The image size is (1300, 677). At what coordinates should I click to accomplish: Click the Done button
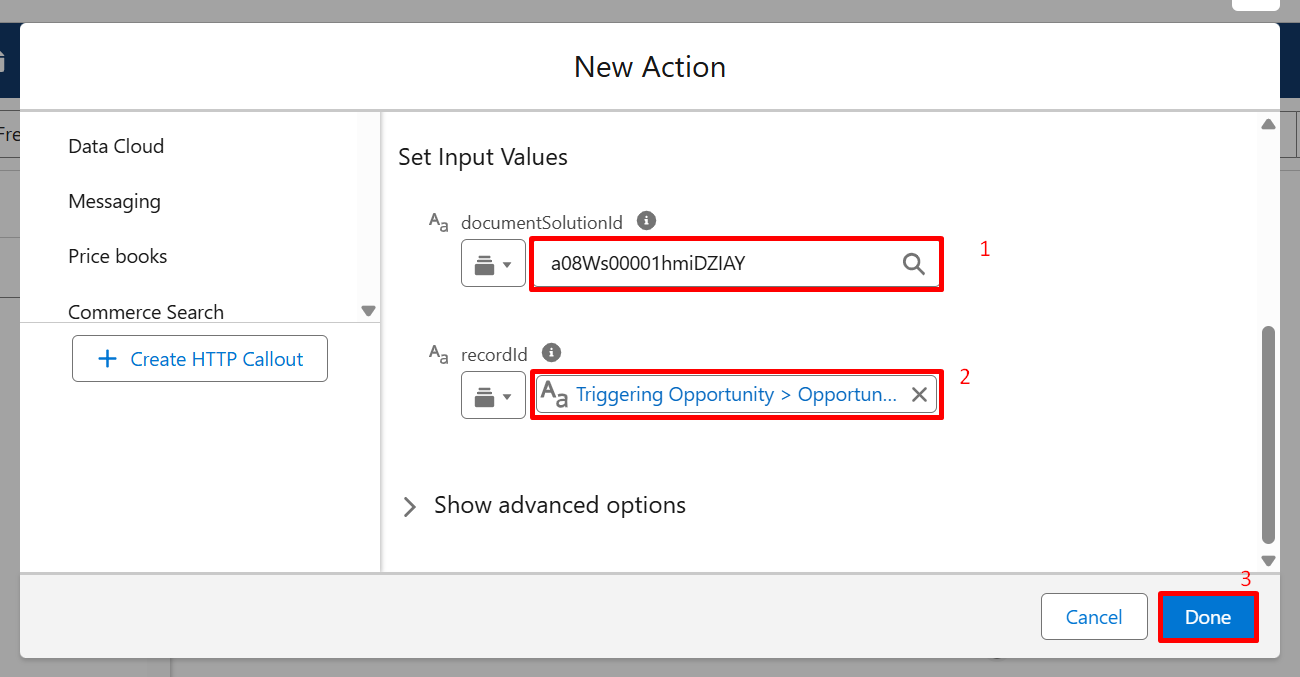click(1208, 617)
